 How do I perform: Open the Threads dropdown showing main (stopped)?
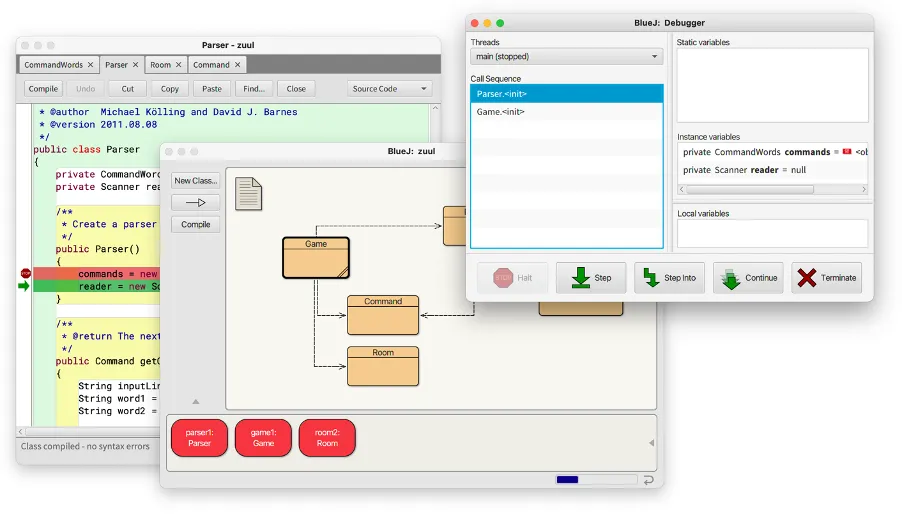click(x=567, y=56)
